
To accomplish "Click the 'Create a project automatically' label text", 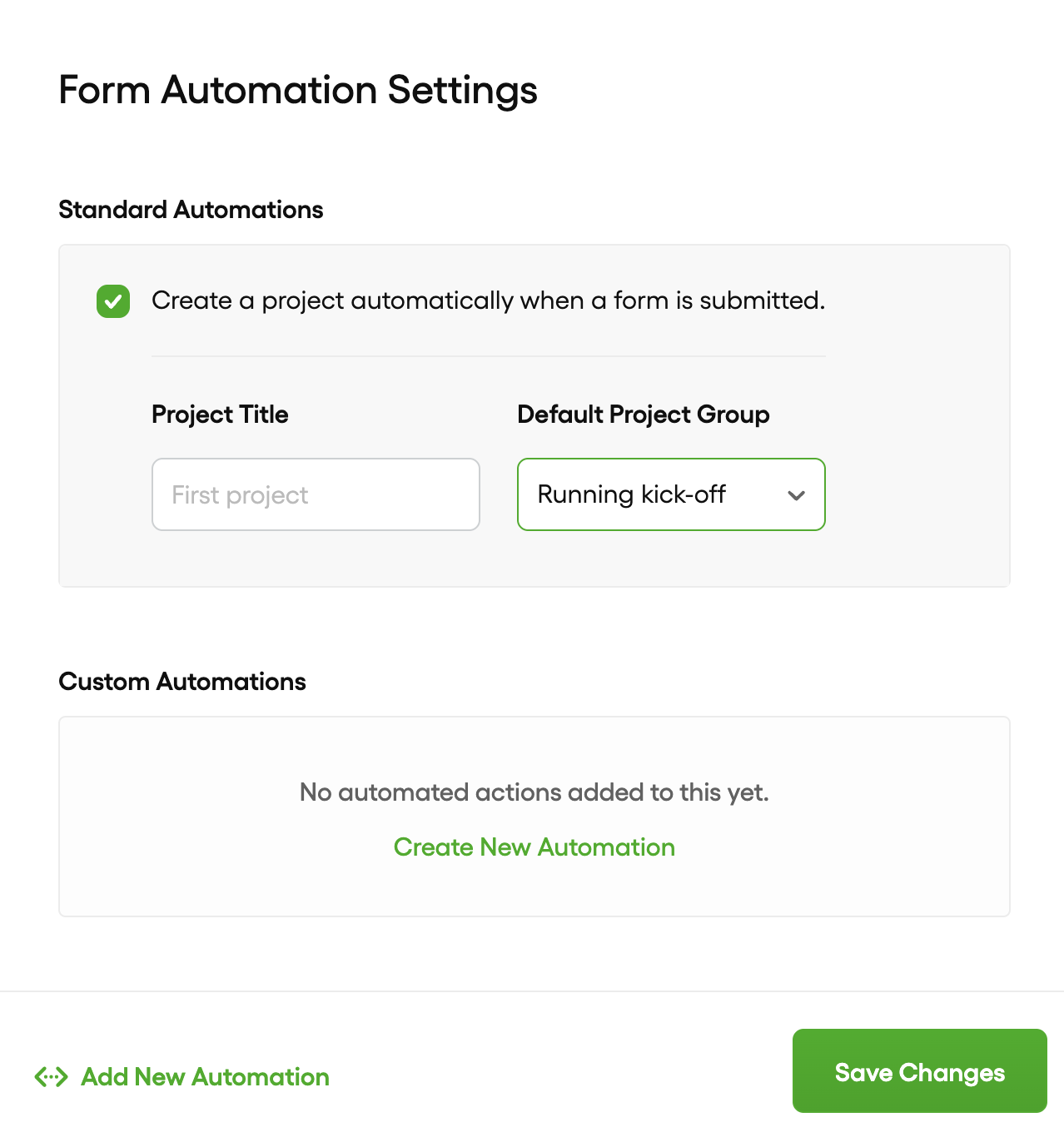I will (x=488, y=300).
